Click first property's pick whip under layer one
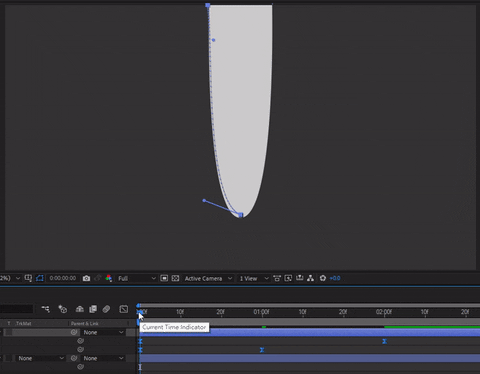The height and width of the screenshot is (374, 480). 80,341
